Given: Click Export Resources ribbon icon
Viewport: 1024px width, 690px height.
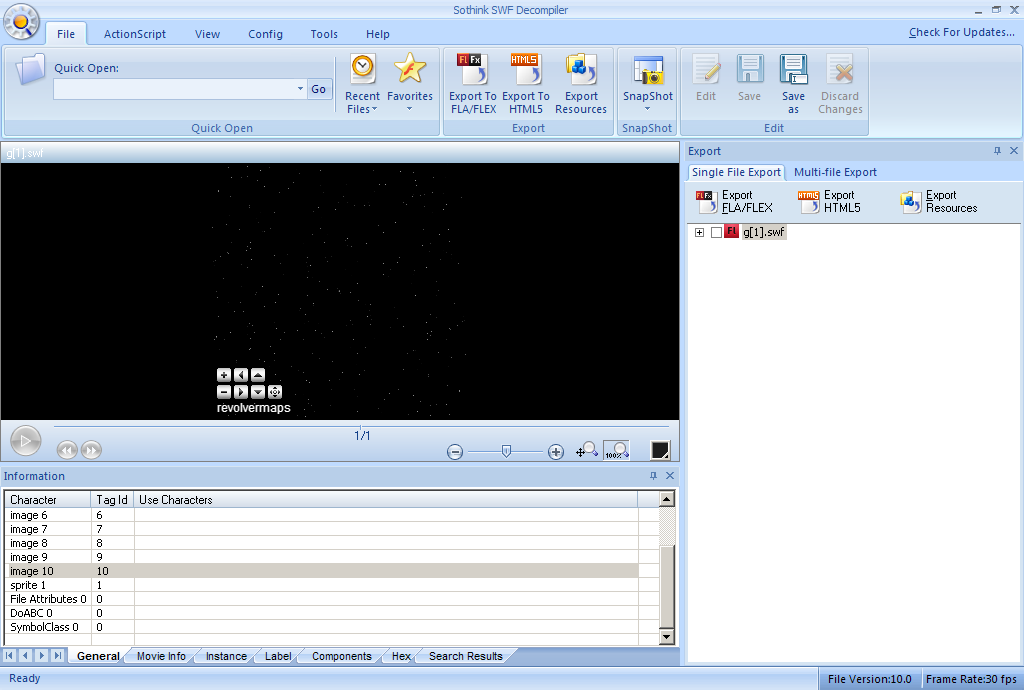Looking at the screenshot, I should tap(581, 84).
